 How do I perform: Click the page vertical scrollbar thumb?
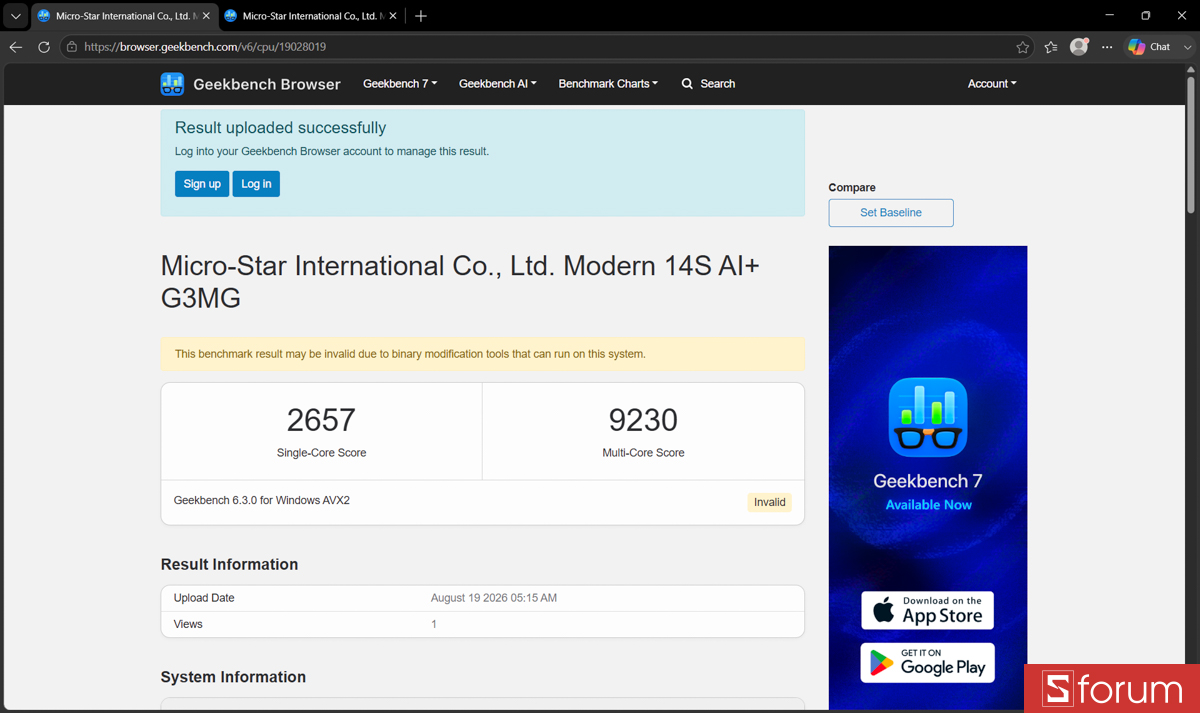point(1190,143)
